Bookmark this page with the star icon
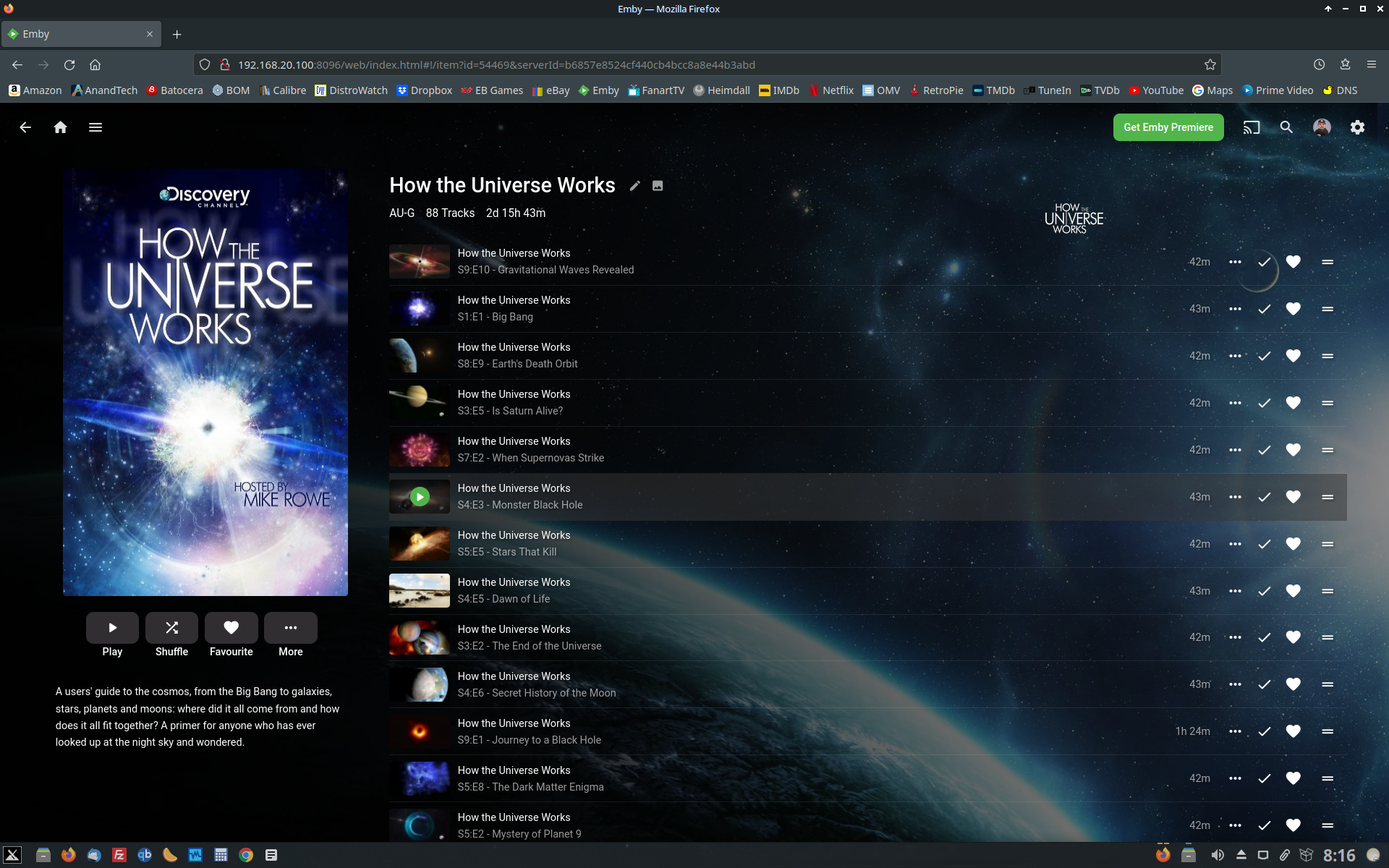The height and width of the screenshot is (868, 1389). pyautogui.click(x=1210, y=65)
